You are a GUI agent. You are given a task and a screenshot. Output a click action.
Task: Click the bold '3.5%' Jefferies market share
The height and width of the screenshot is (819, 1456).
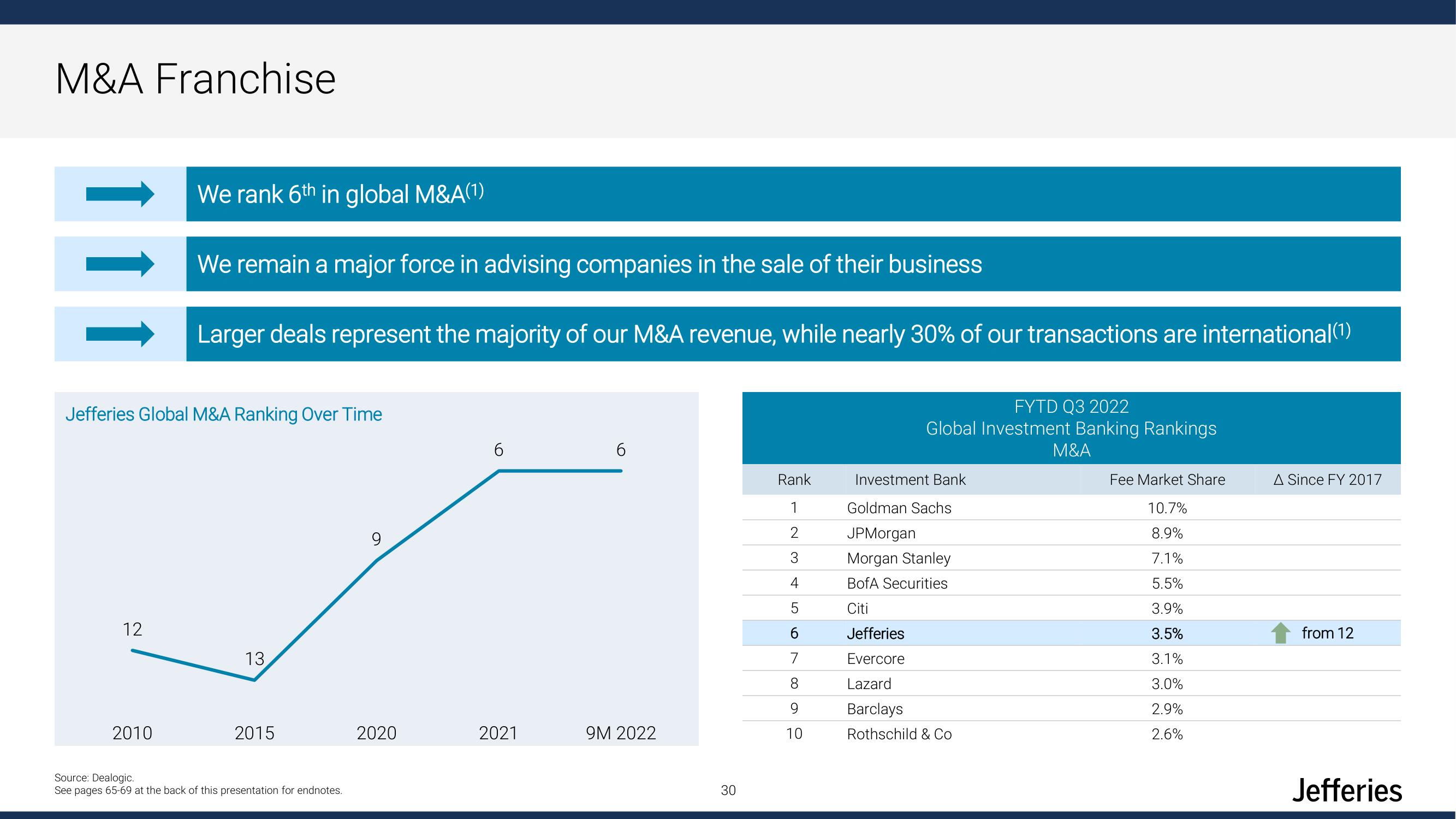coord(1167,633)
